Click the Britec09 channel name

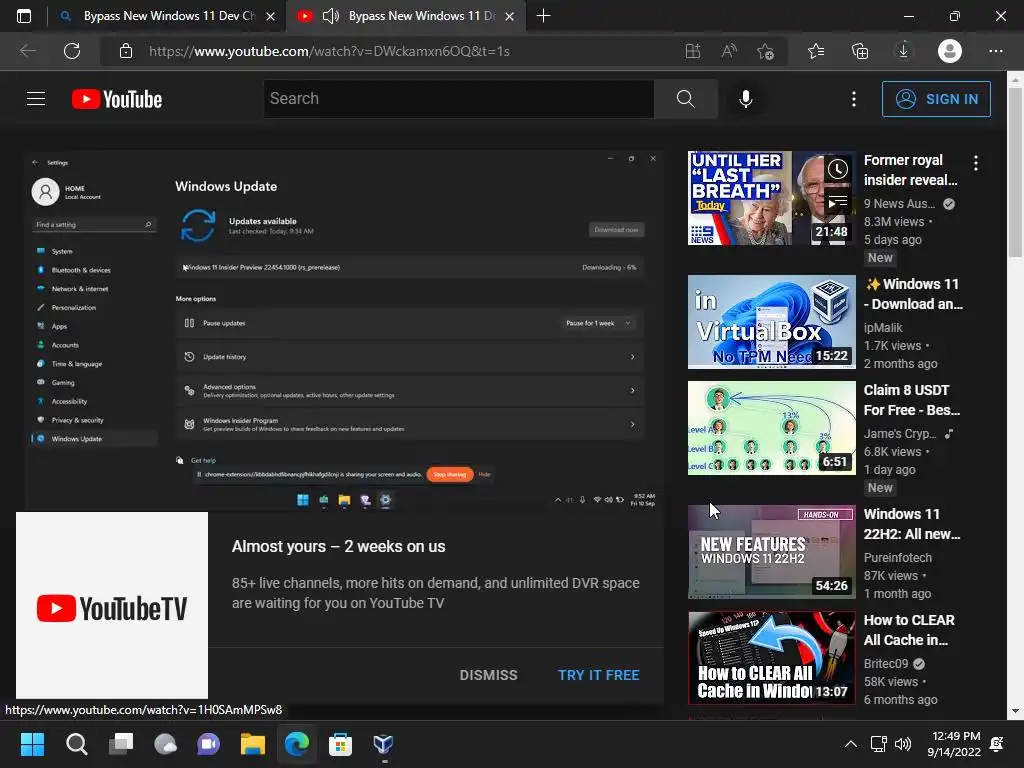click(x=886, y=664)
